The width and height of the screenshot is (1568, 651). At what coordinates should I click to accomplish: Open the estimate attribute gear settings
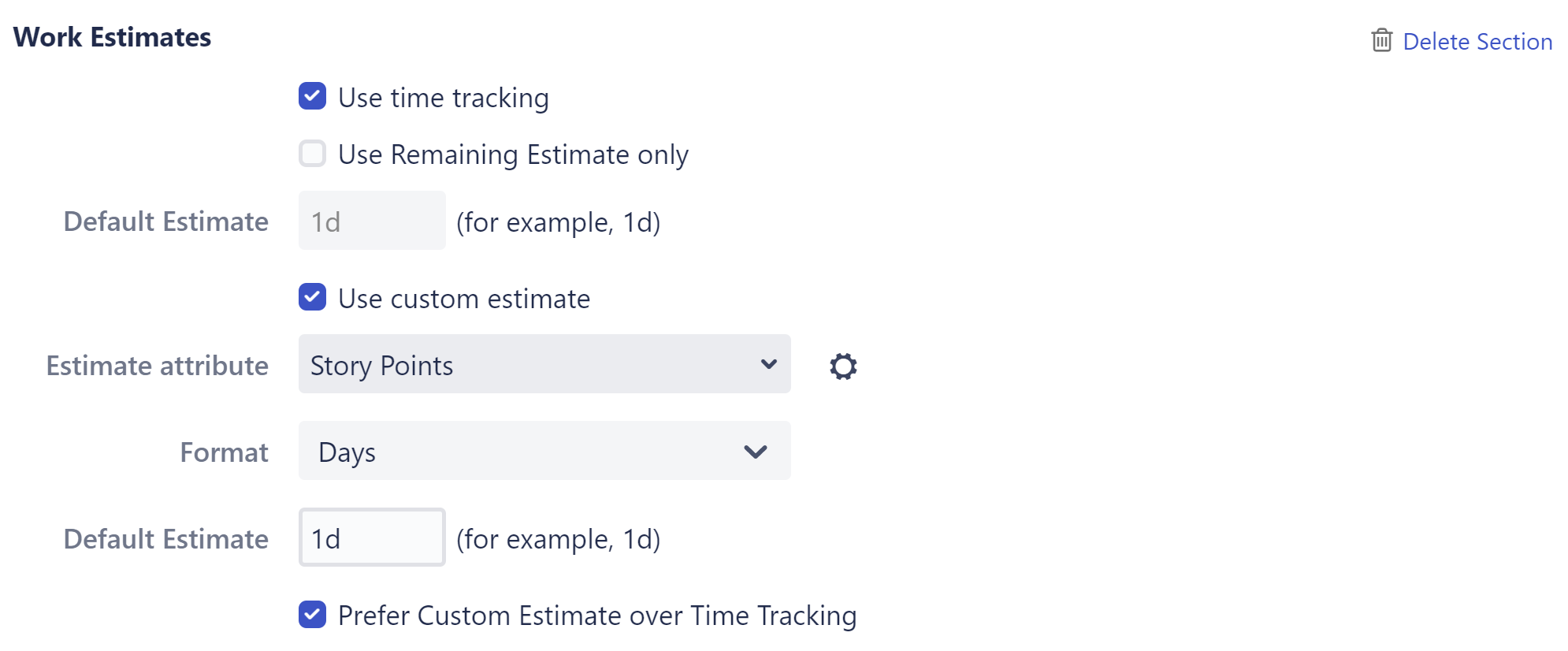point(843,366)
